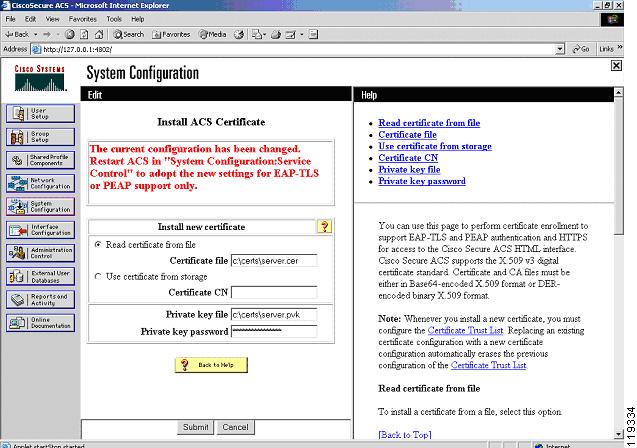Click the Back to Help button
Screen dimensions: 637x448
tap(211, 365)
